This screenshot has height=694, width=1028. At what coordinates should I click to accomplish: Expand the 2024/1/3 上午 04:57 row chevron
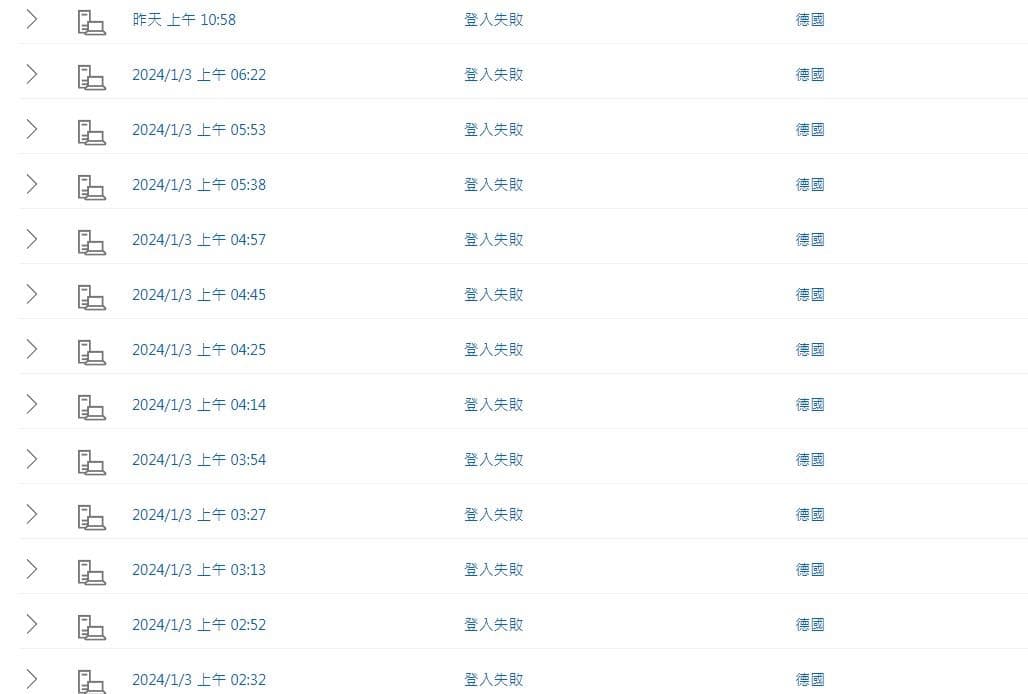coord(31,240)
